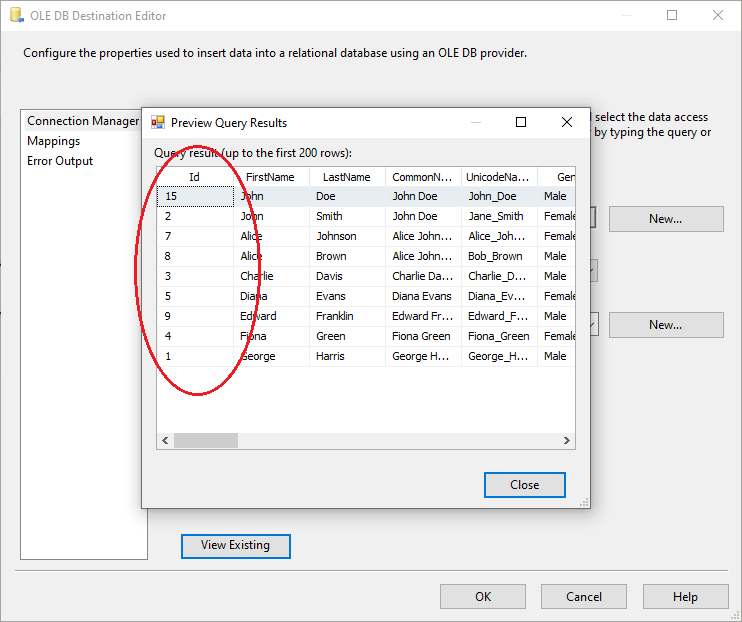Select the Mappings page
The width and height of the screenshot is (742, 622).
coord(54,141)
